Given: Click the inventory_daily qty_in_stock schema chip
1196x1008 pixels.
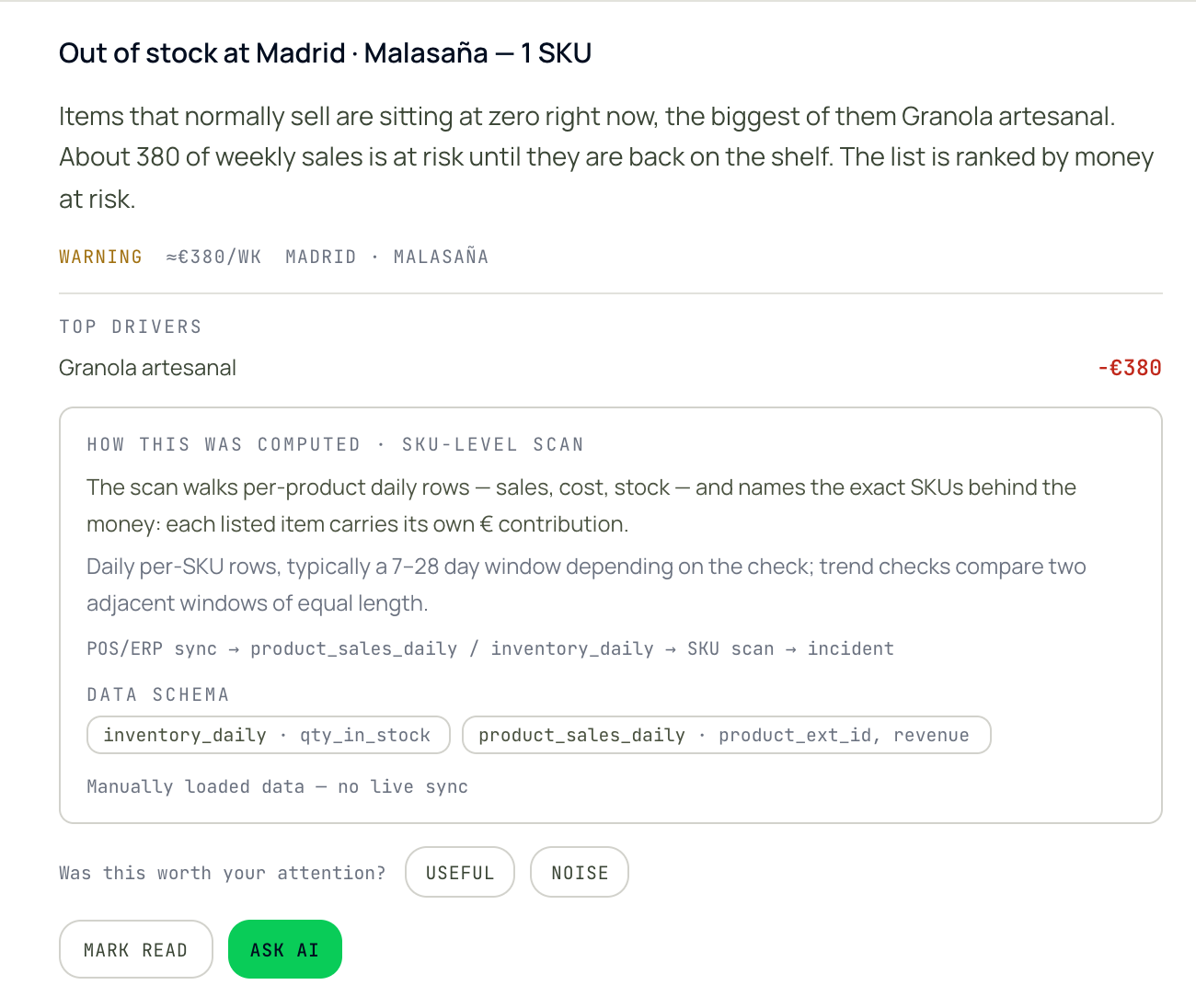Looking at the screenshot, I should (268, 735).
